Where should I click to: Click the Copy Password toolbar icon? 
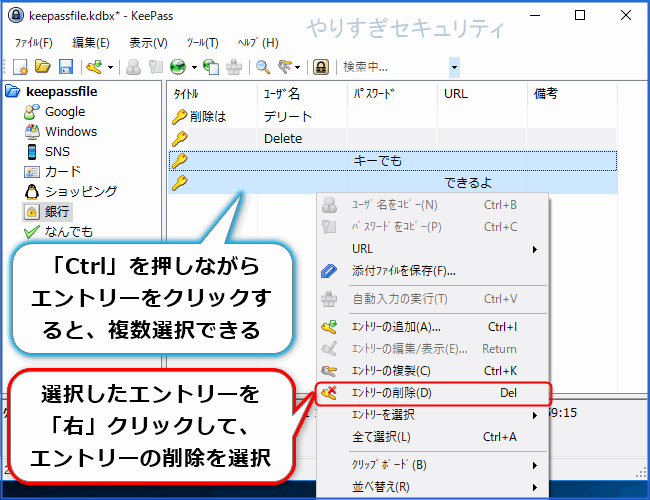coord(156,67)
